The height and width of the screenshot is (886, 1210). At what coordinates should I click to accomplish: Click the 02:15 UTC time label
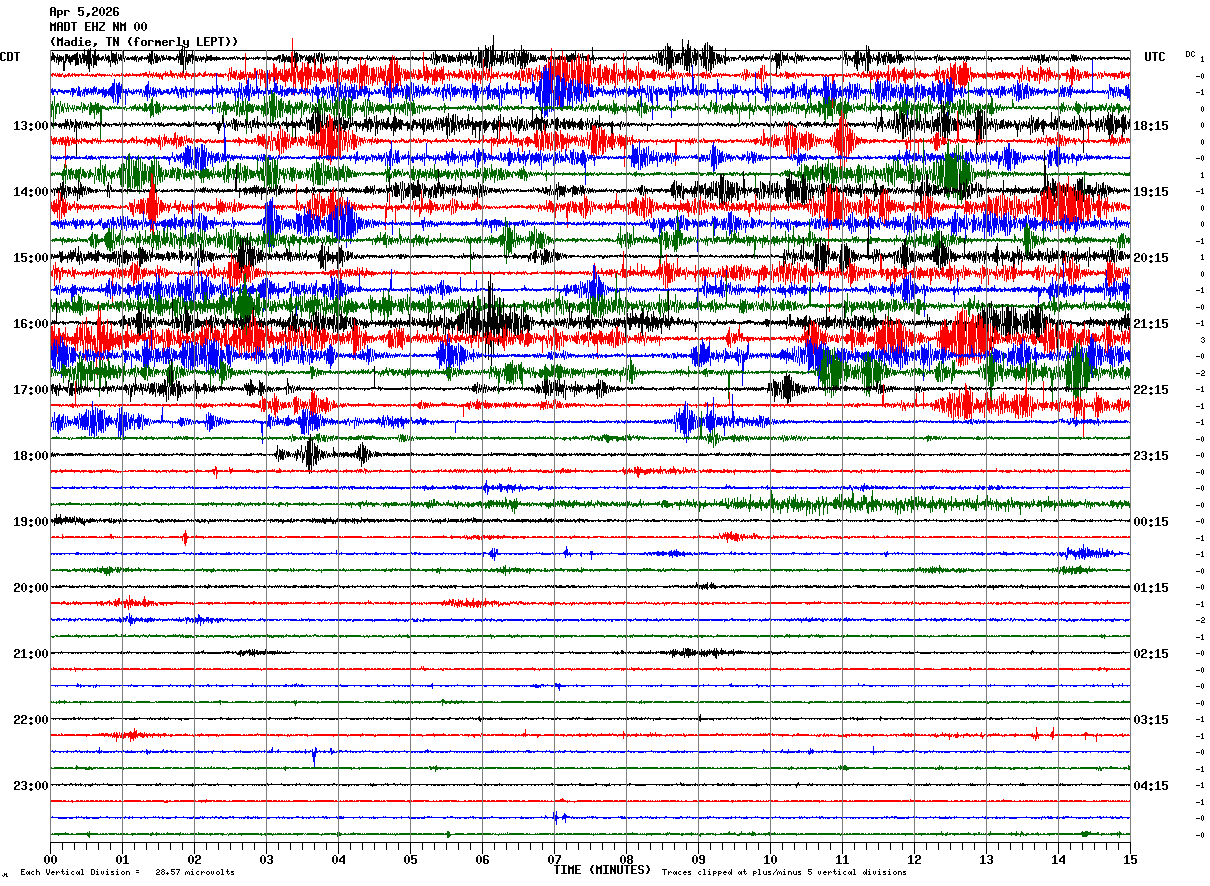point(1151,654)
